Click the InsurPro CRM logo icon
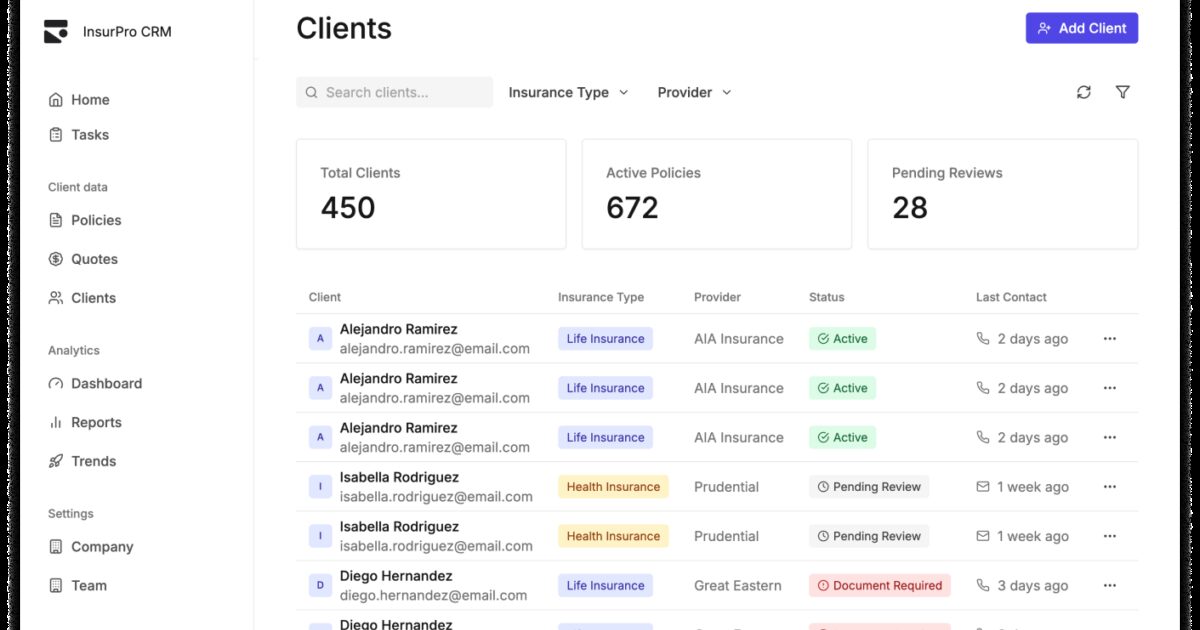Screen dimensions: 1200x630 56,31
